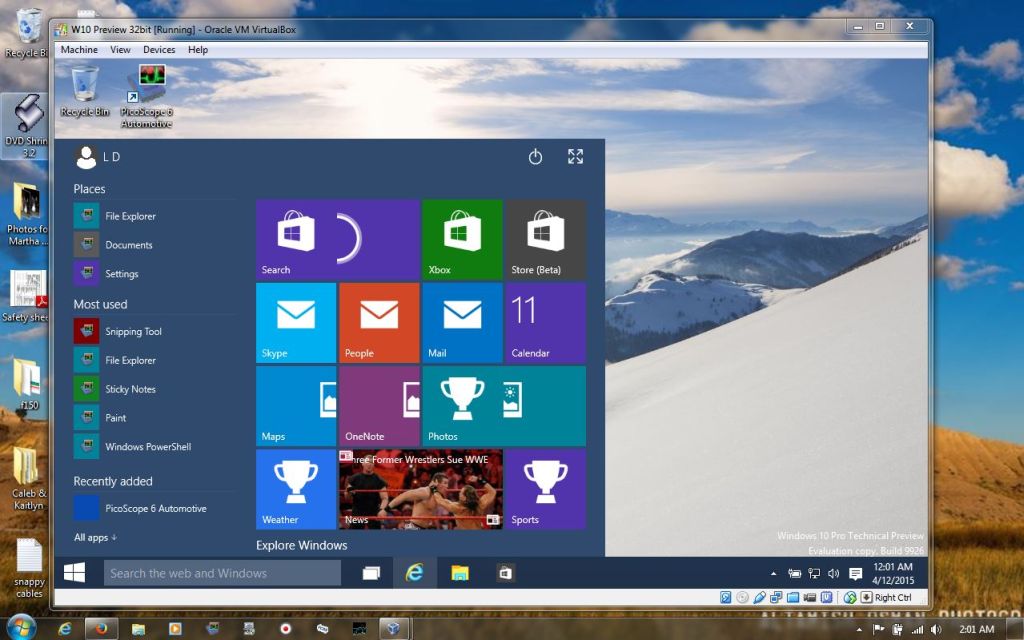Select snappy cables file on host desktop
Image resolution: width=1024 pixels, height=640 pixels.
coord(29,568)
